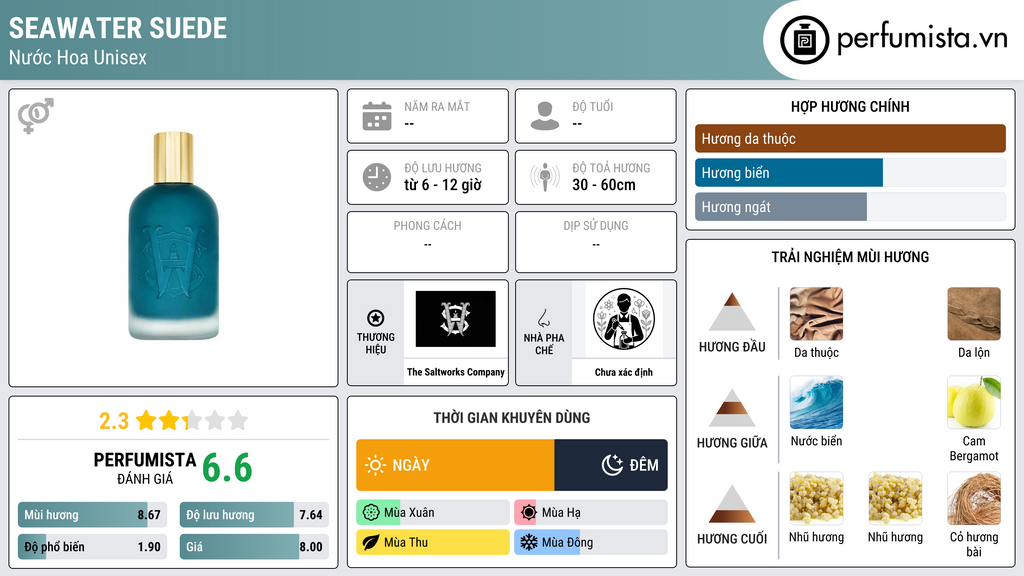Click the PHONG CÁCH card

428,242
